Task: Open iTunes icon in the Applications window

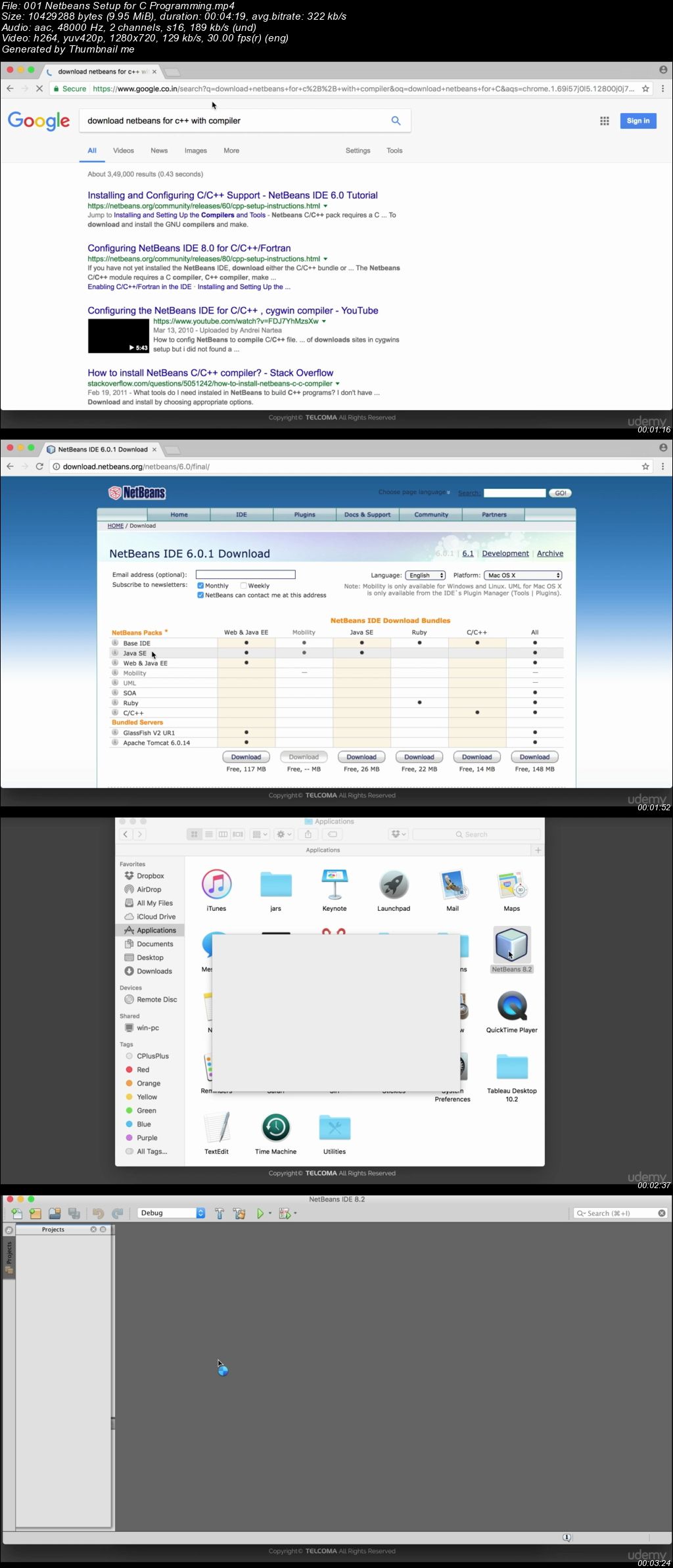Action: (x=216, y=884)
